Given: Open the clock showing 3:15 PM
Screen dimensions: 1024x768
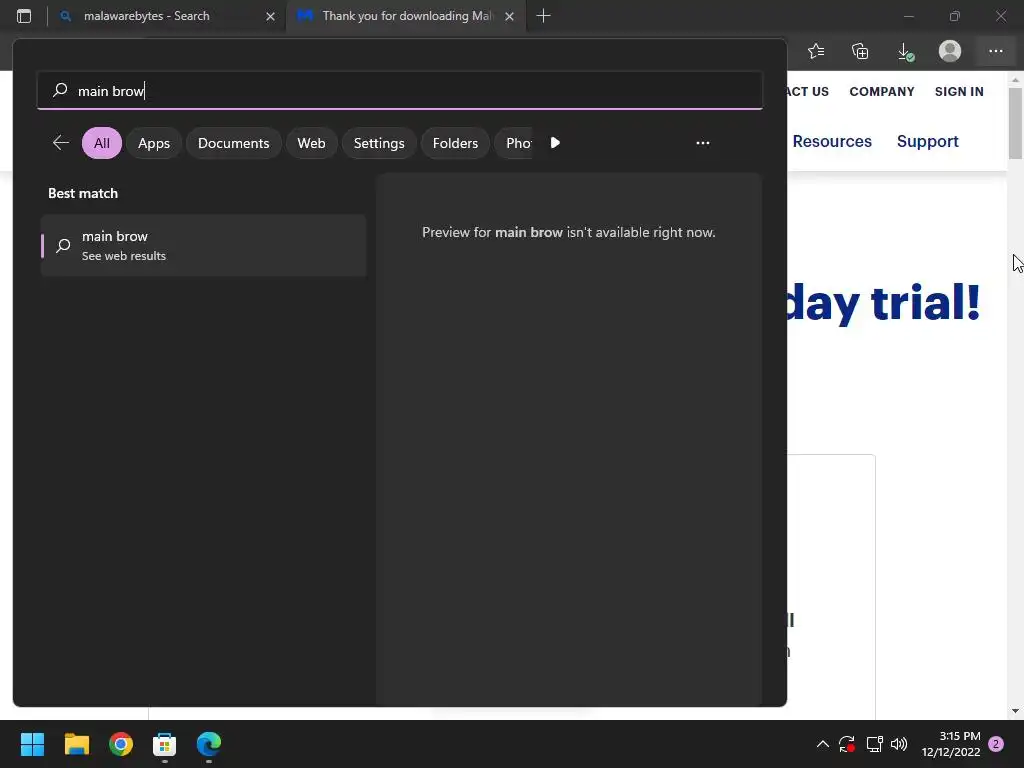Looking at the screenshot, I should point(951,744).
